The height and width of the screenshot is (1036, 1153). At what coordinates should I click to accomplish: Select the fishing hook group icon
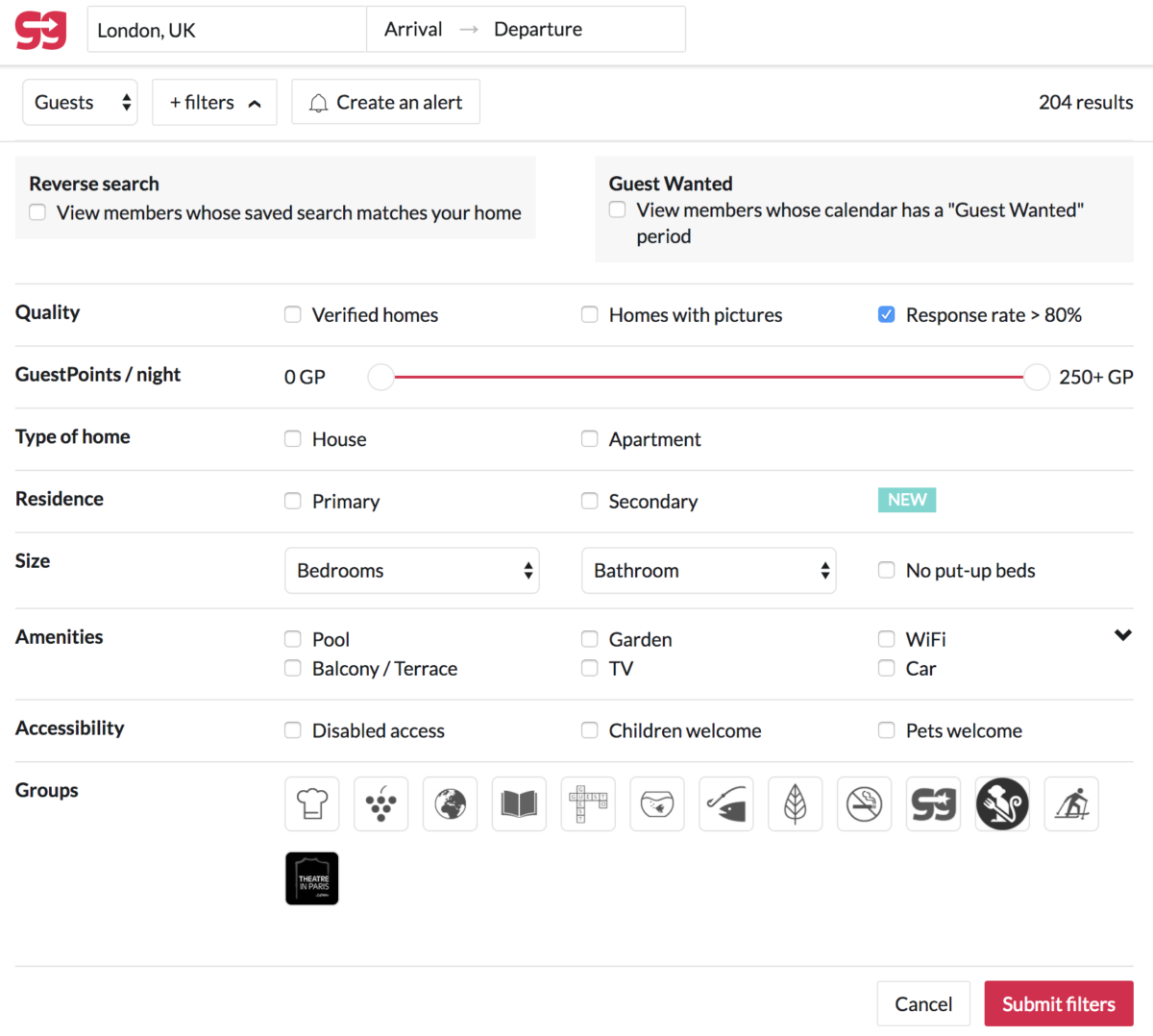click(x=726, y=803)
